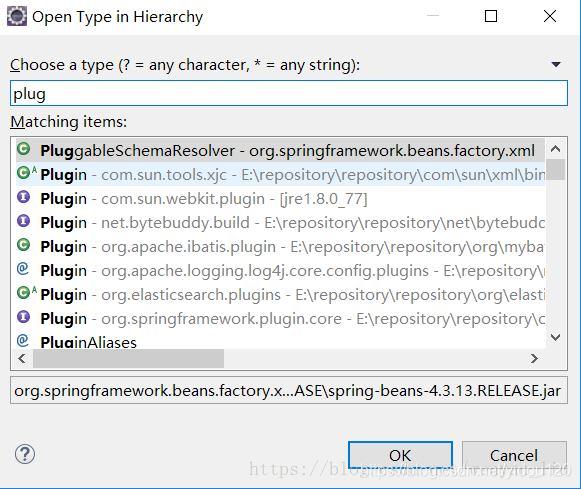Select Plugin - org.apache.ibatis.plugin entry
Screen dimensions: 581x489
click(280, 246)
